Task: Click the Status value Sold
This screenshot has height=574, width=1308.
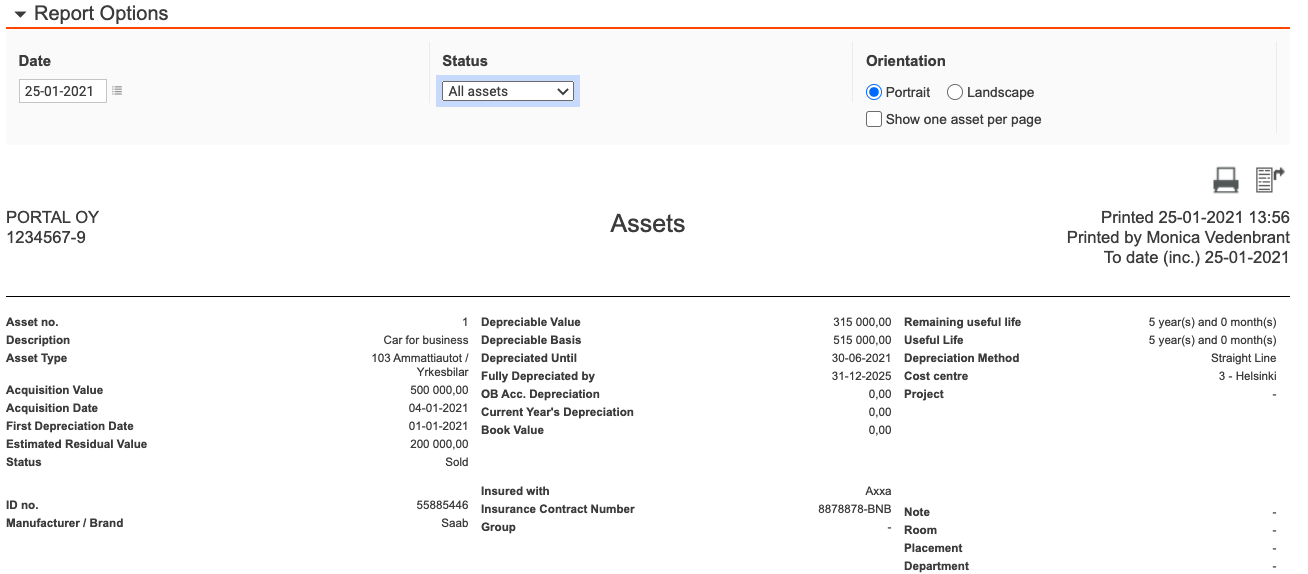Action: coord(456,462)
